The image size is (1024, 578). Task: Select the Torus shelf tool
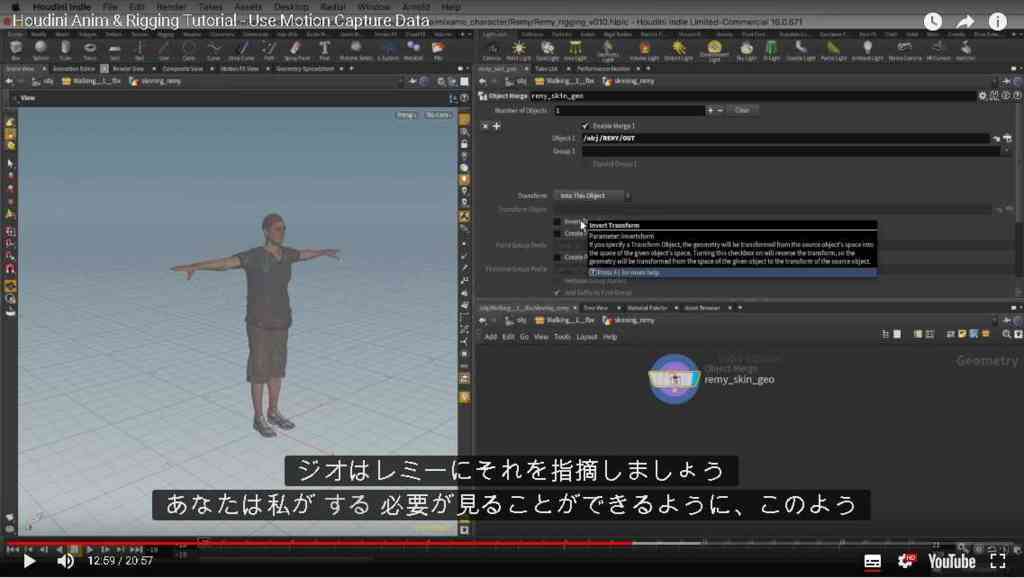(90, 50)
